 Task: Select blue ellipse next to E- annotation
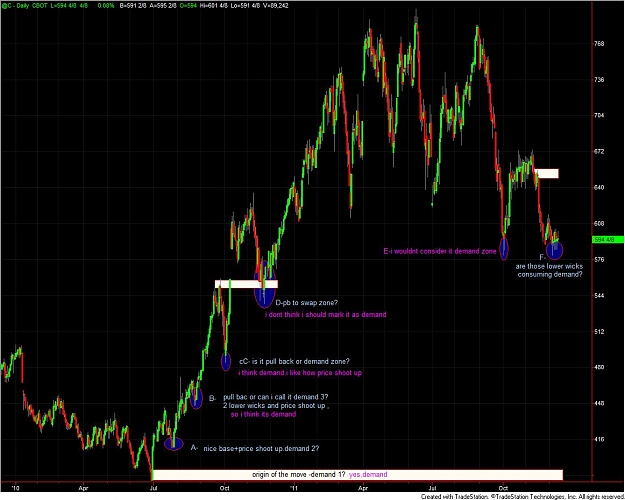[504, 248]
